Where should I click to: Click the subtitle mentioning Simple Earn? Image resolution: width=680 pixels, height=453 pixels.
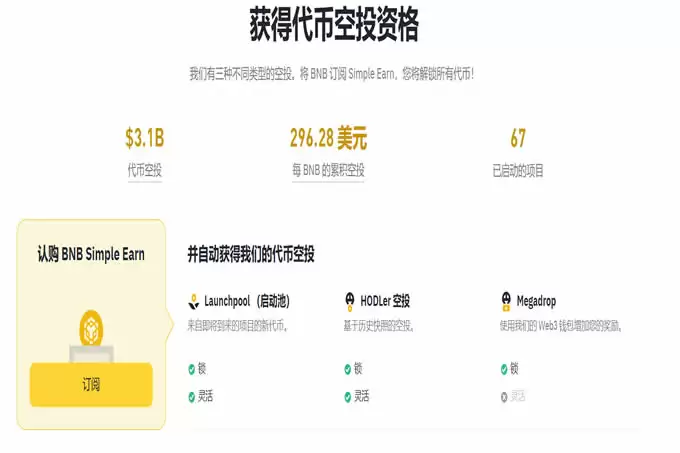tap(332, 74)
